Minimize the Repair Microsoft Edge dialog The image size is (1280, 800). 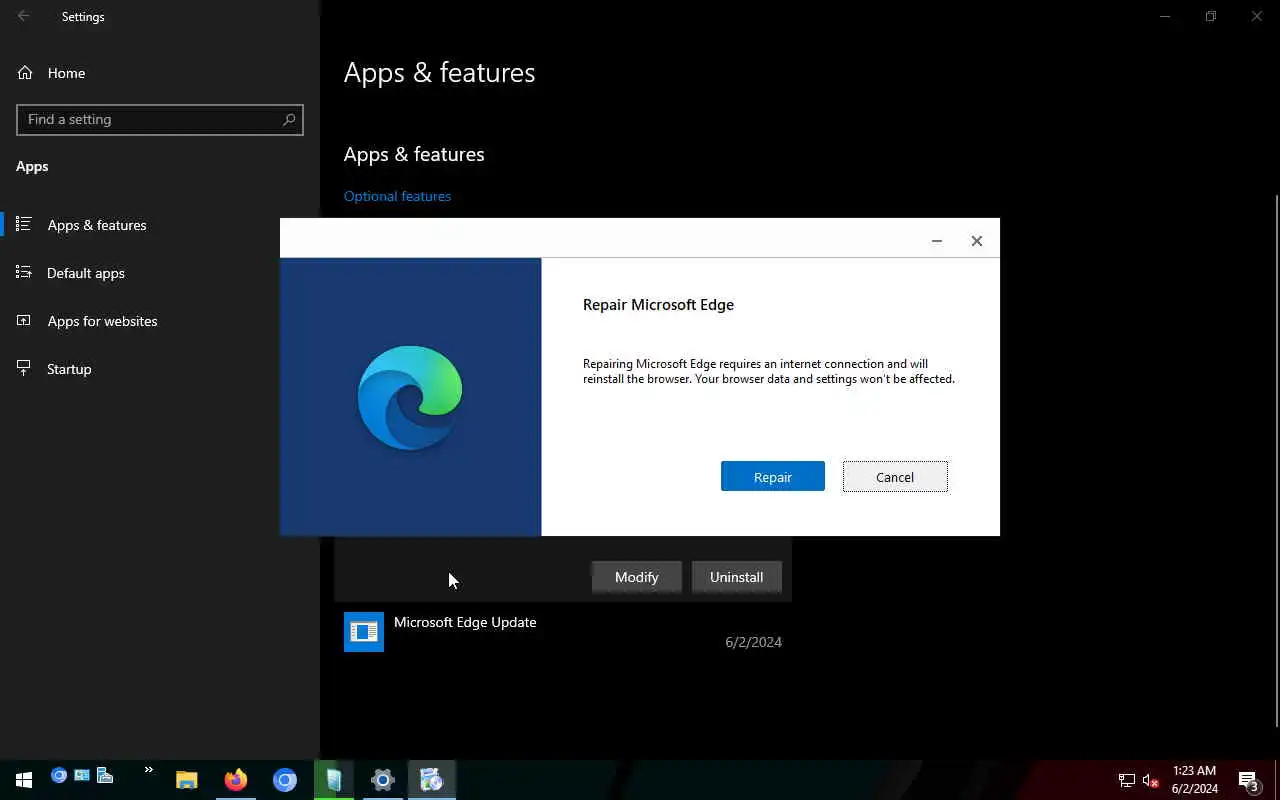936,240
